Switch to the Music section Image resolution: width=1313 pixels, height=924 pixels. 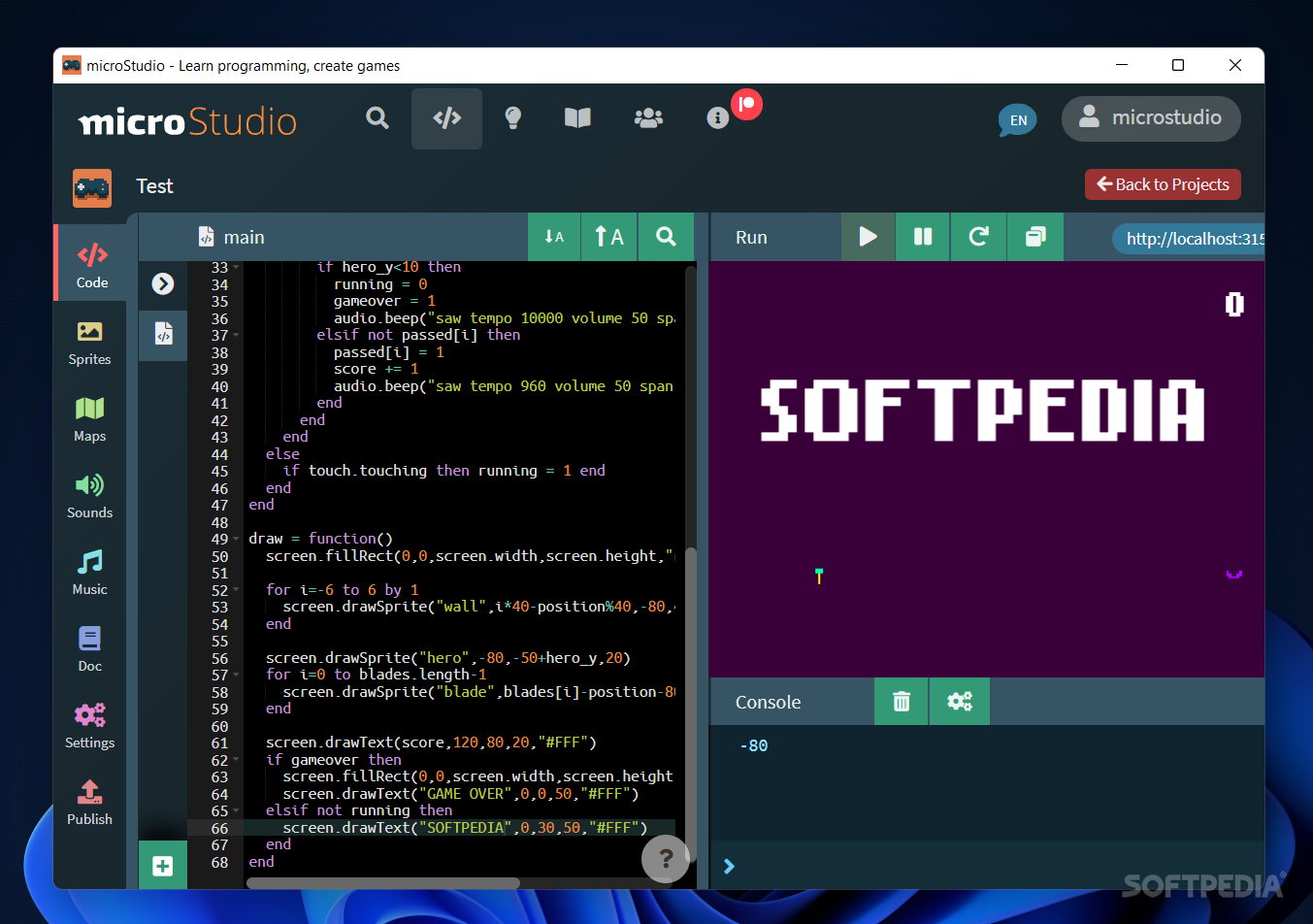[x=89, y=573]
